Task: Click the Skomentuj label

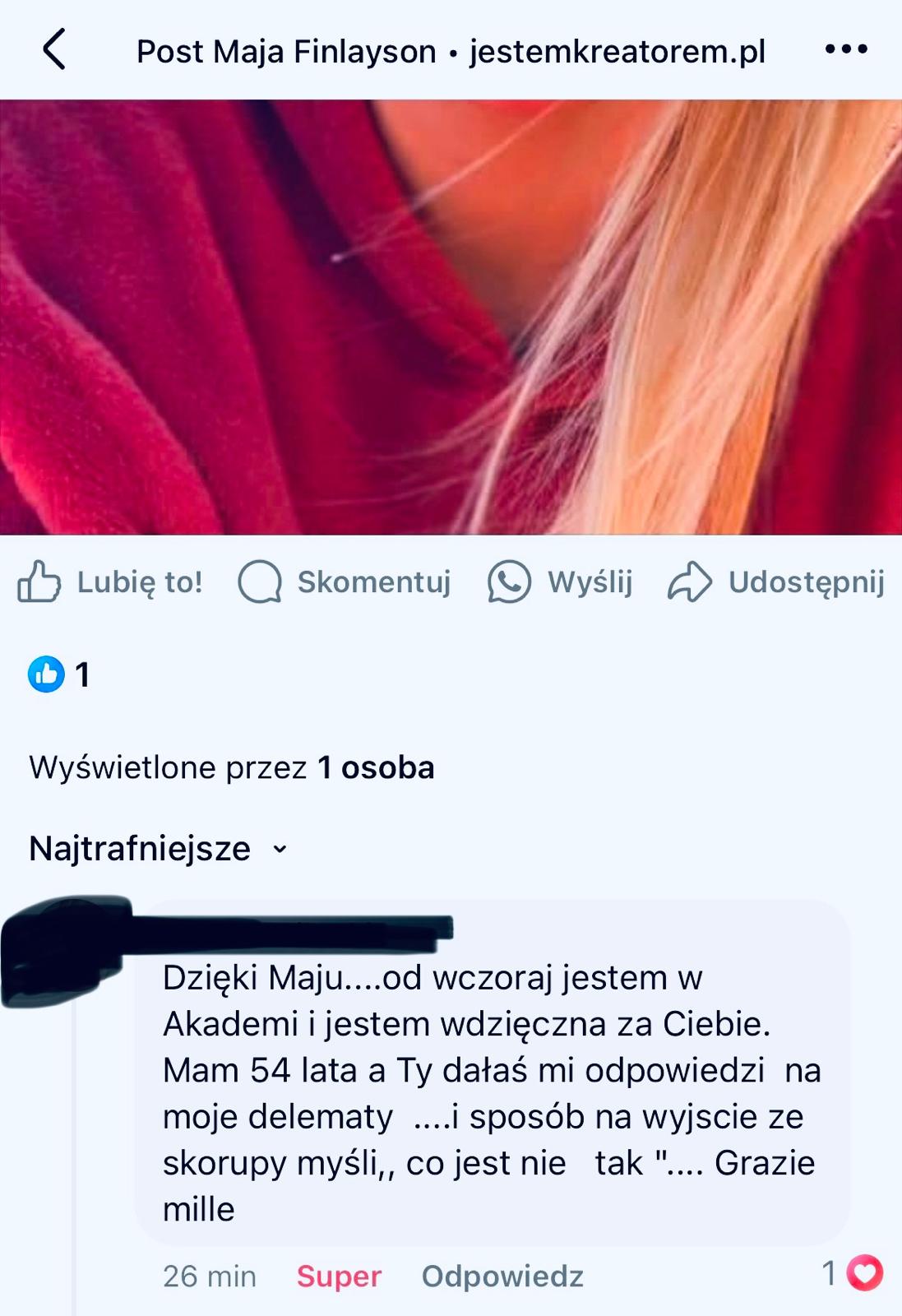Action: pos(374,582)
